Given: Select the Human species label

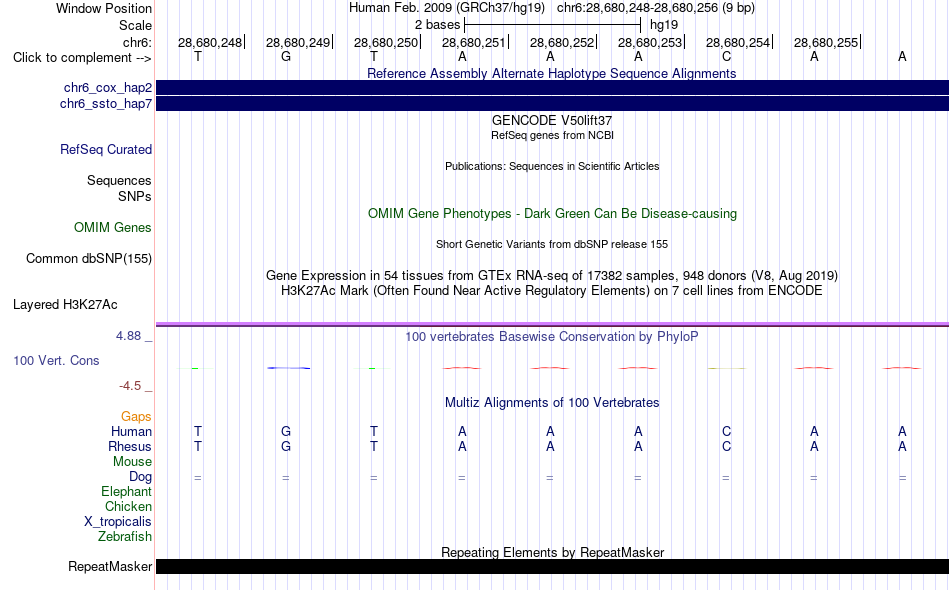Looking at the screenshot, I should pyautogui.click(x=131, y=431).
